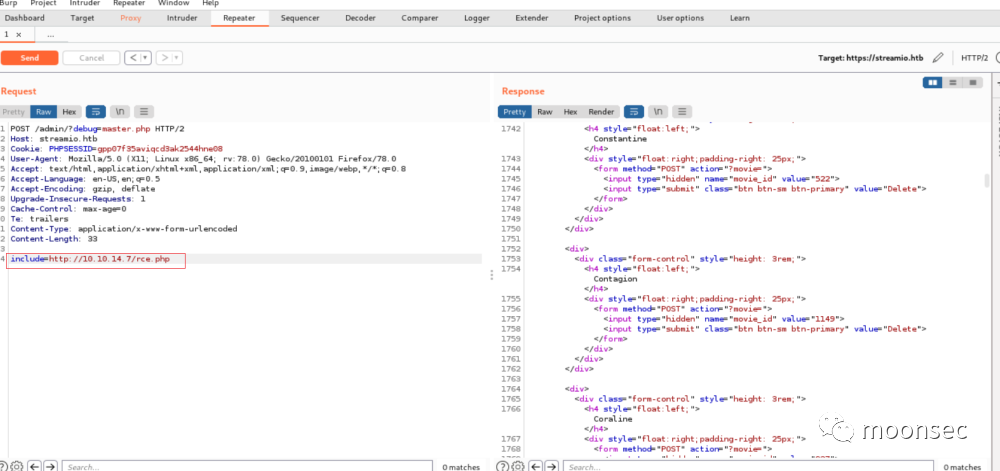Choose tabbed layout icon
This screenshot has height=471, width=1000.
[973, 82]
